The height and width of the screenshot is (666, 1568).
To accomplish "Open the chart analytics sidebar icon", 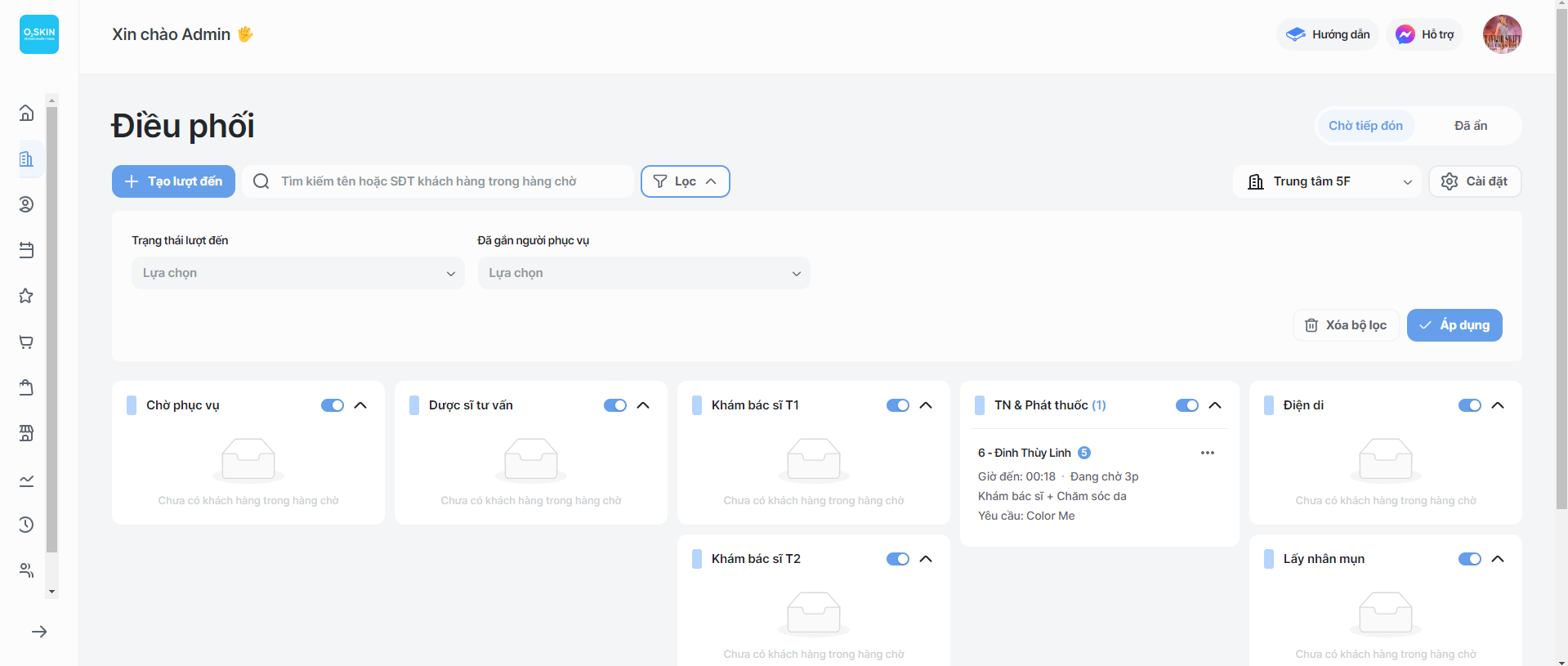I will 26,480.
